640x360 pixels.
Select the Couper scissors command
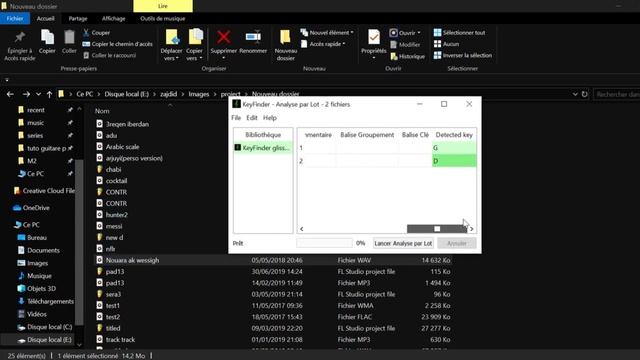click(96, 33)
